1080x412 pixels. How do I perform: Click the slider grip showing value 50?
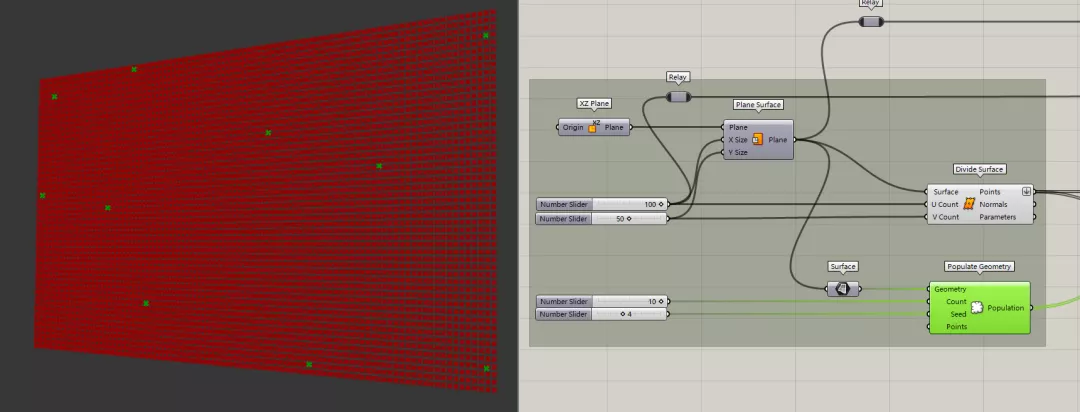(x=629, y=218)
